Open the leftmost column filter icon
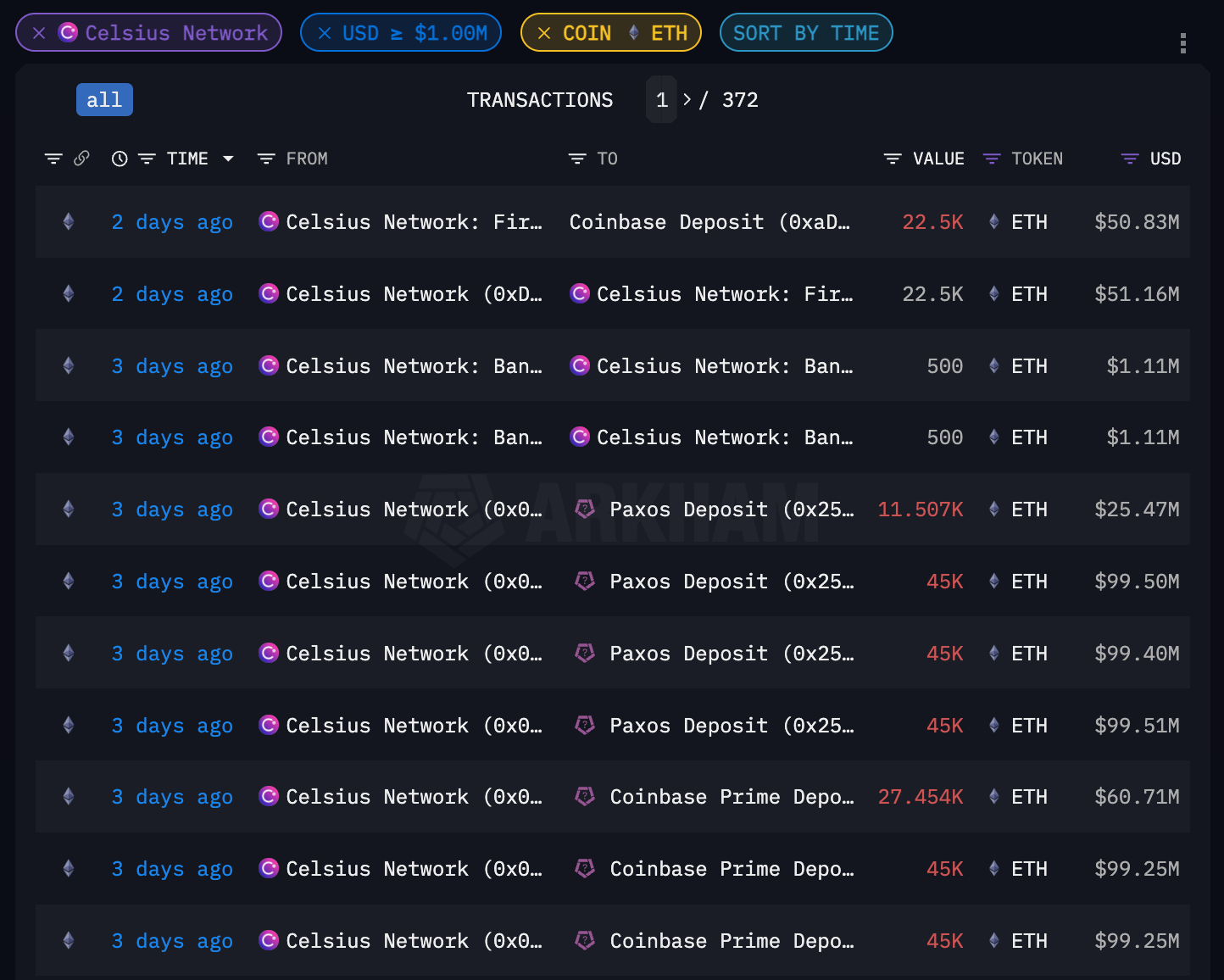The height and width of the screenshot is (980, 1224). 53,159
